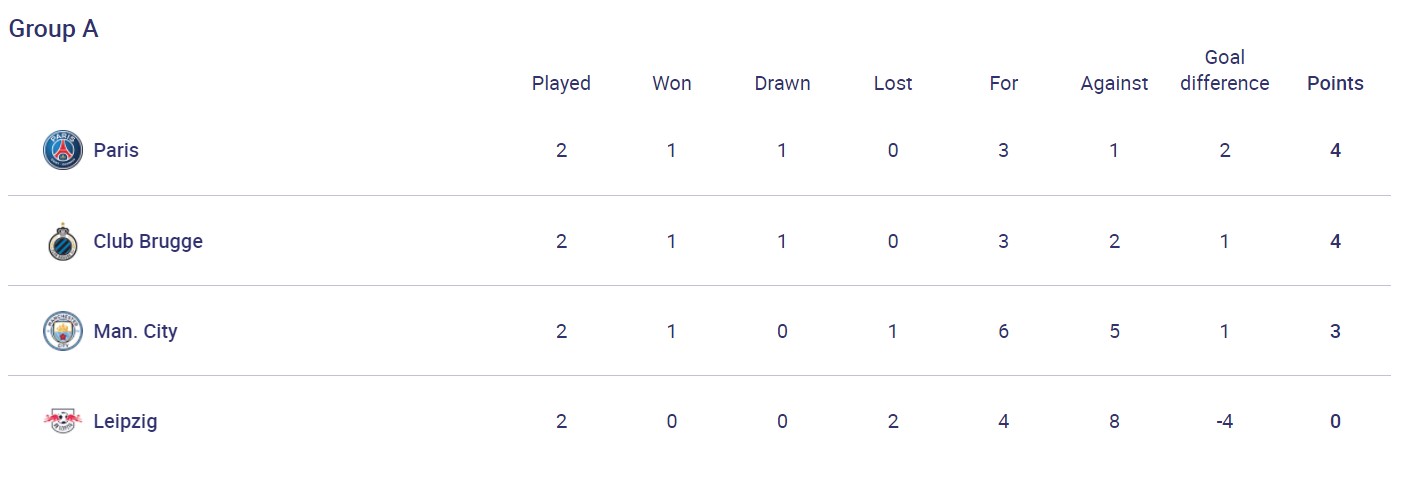
Task: Open the Leipzig team link
Action: click(x=125, y=422)
